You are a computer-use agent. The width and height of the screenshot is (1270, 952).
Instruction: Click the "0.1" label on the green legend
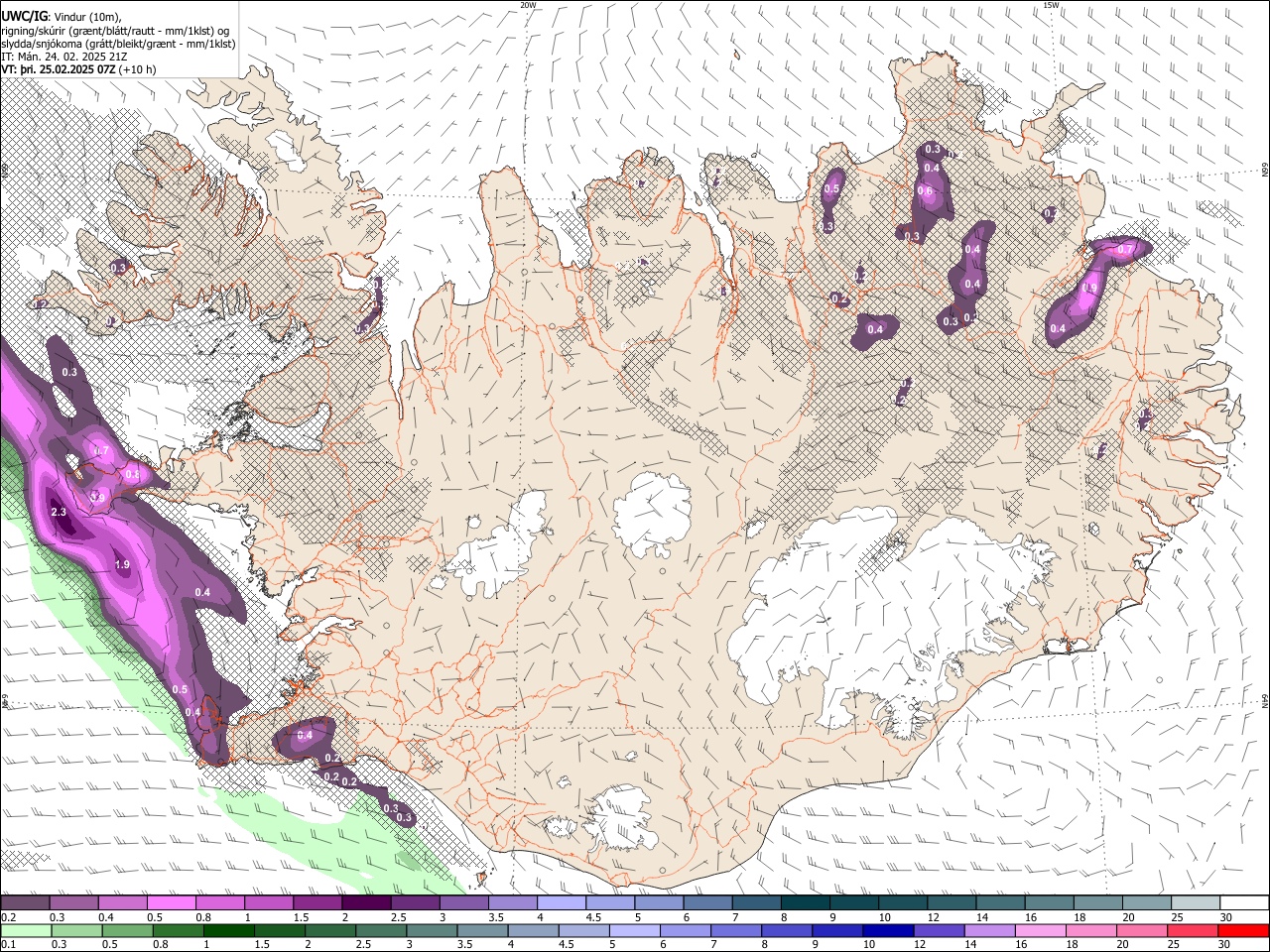(7, 945)
